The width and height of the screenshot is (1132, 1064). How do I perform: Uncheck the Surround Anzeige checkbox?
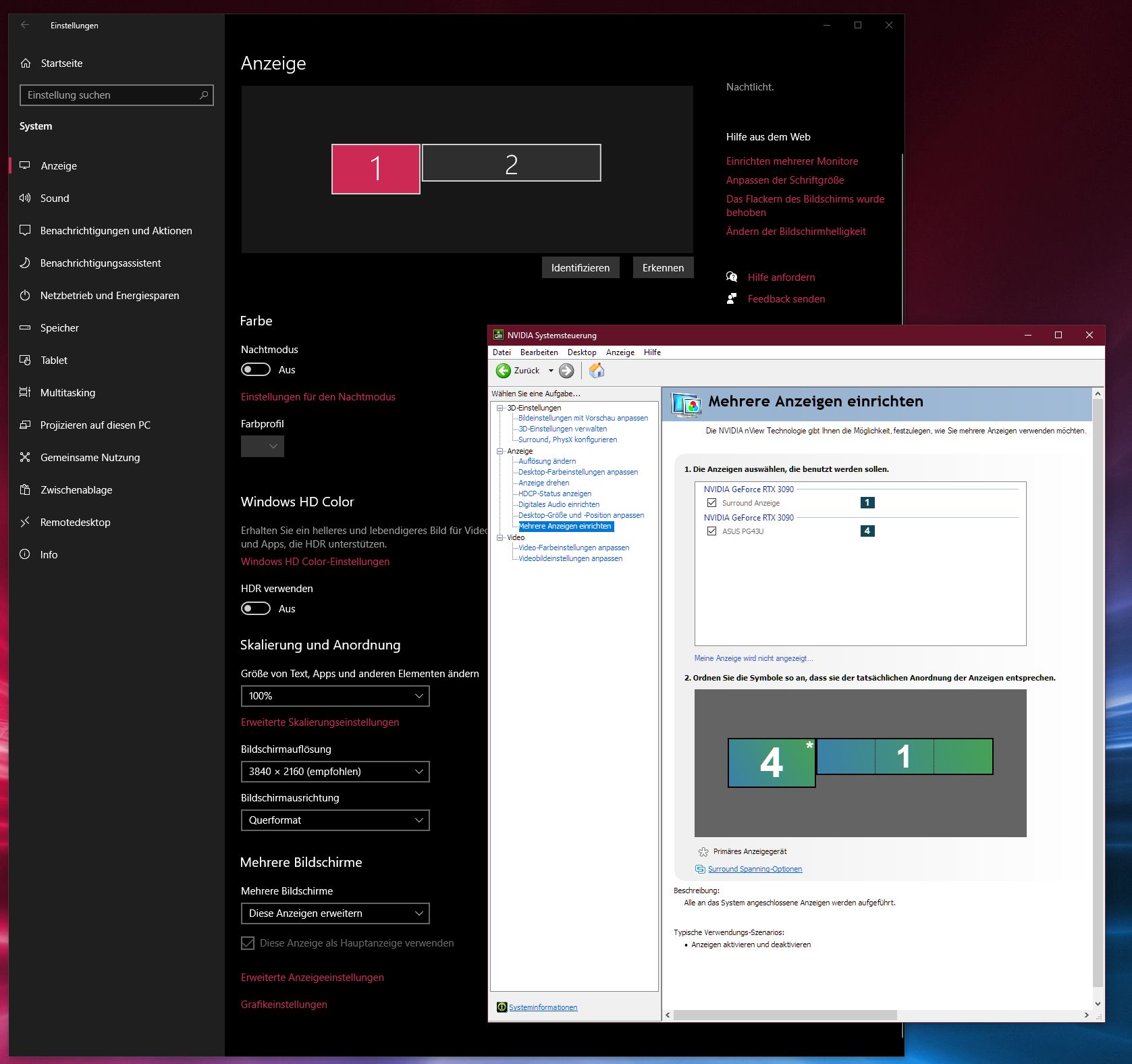coord(711,502)
